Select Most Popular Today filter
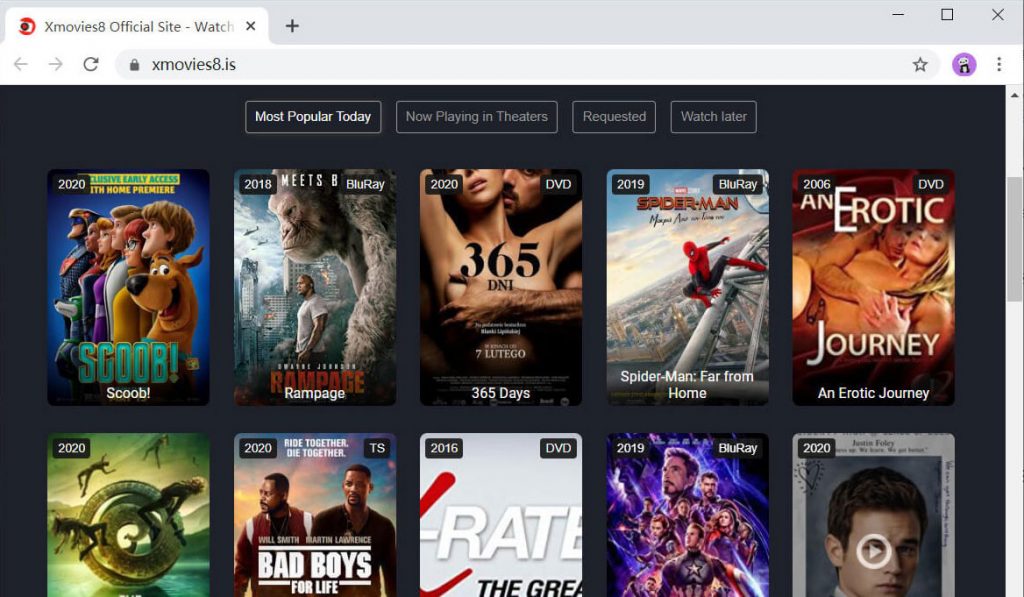Viewport: 1024px width, 597px height. tap(313, 117)
